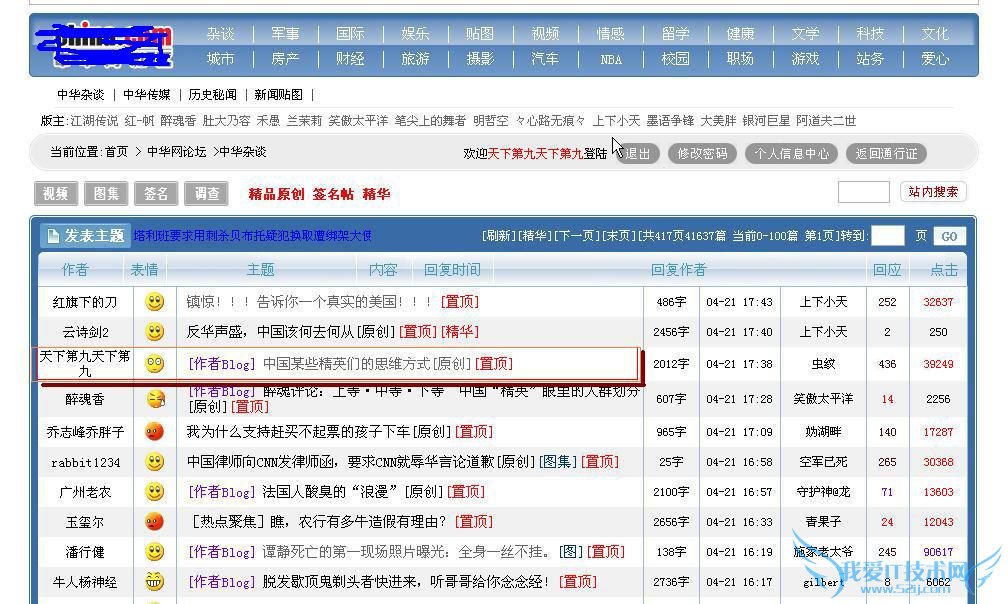Open the 军事 navigation category

[285, 33]
